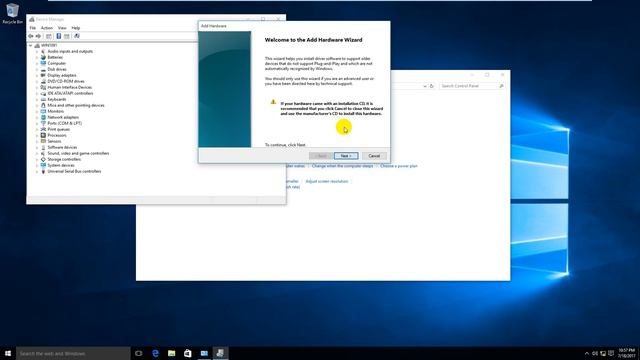
Task: Click the Refresh button in Control Panel
Action: coord(431,86)
